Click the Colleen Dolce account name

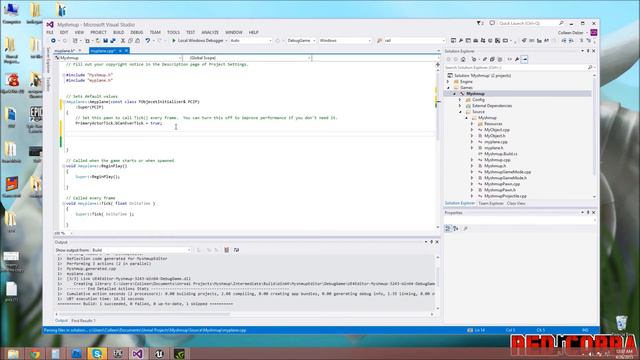click(571, 33)
